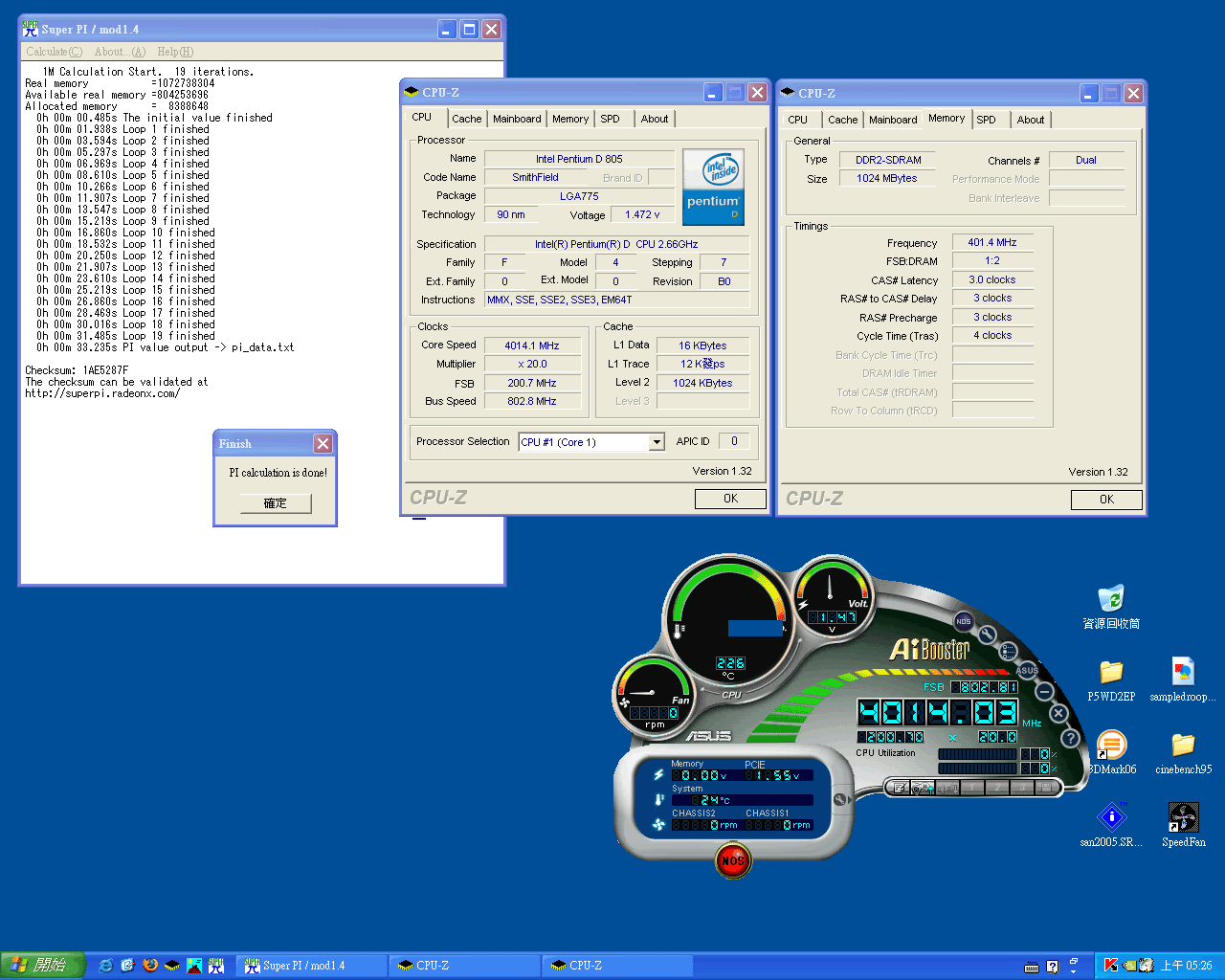Open Processor Selection dropdown in CPU-Z

656,442
